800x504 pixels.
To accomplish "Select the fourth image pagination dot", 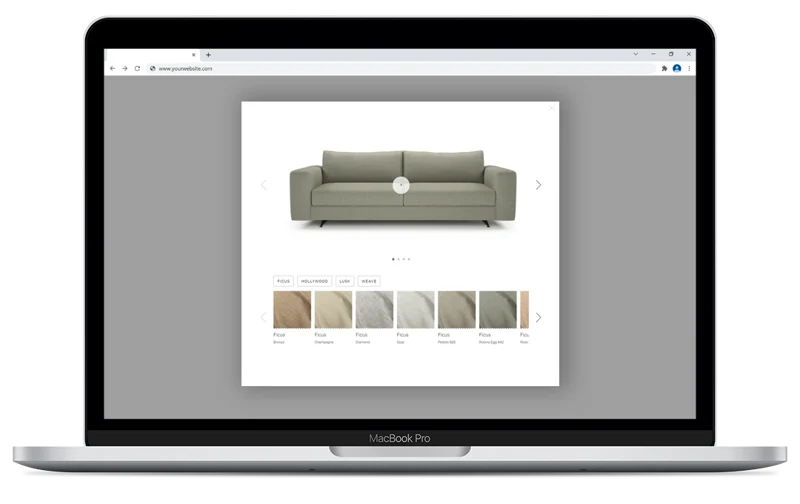I will coord(409,259).
